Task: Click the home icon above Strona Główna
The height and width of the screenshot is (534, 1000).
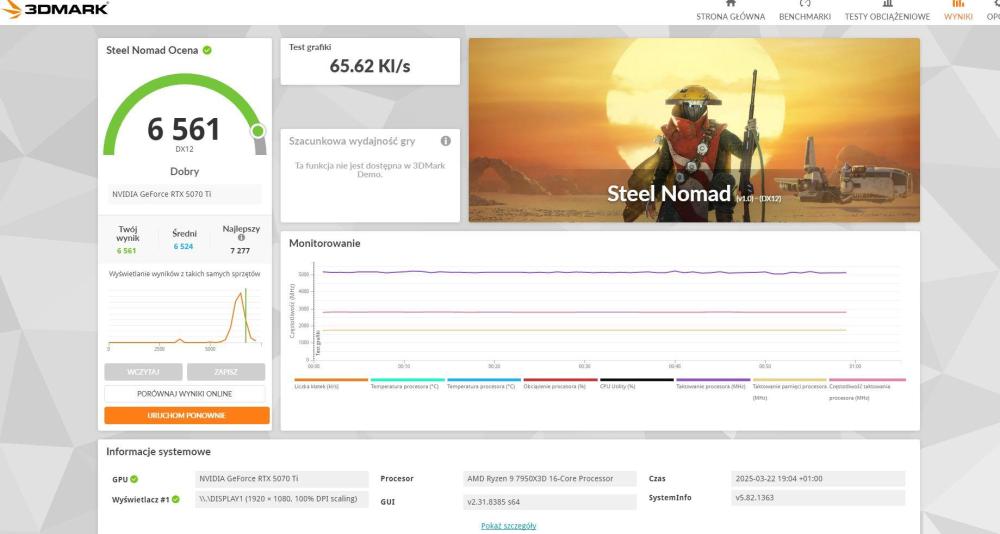Action: tap(731, 3)
